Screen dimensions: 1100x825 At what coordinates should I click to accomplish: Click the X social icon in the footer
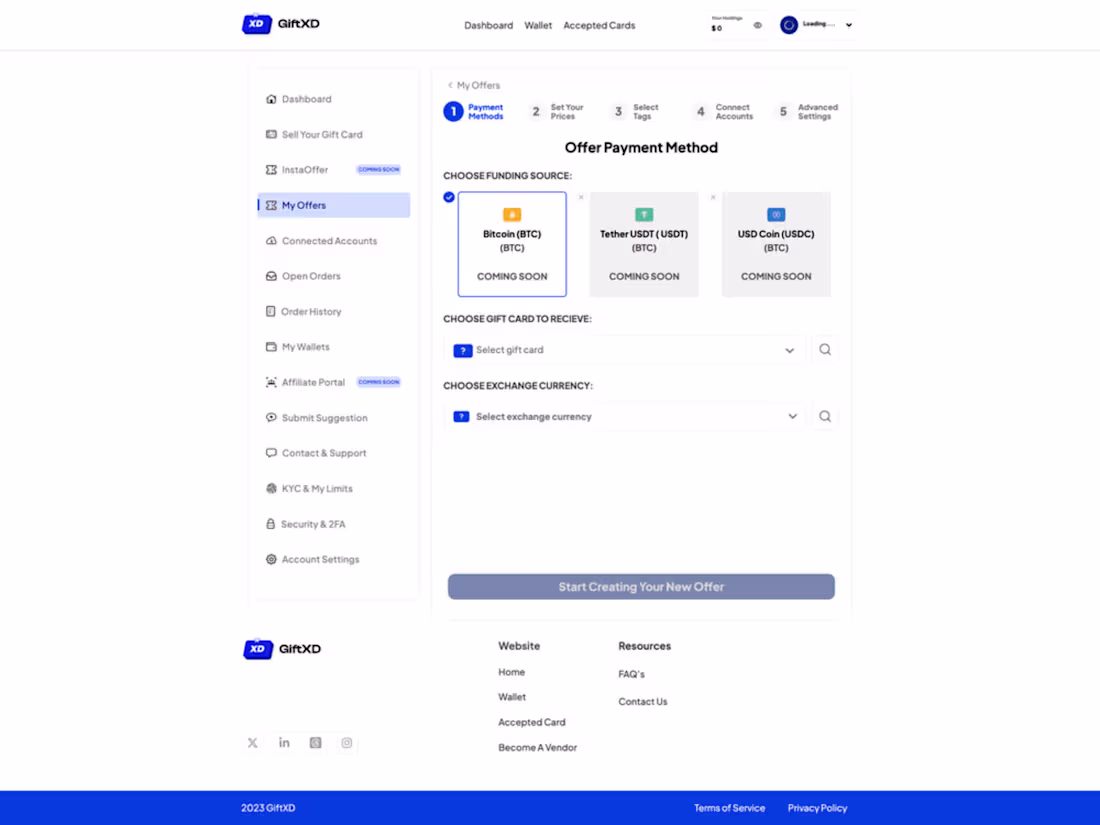pyautogui.click(x=252, y=742)
